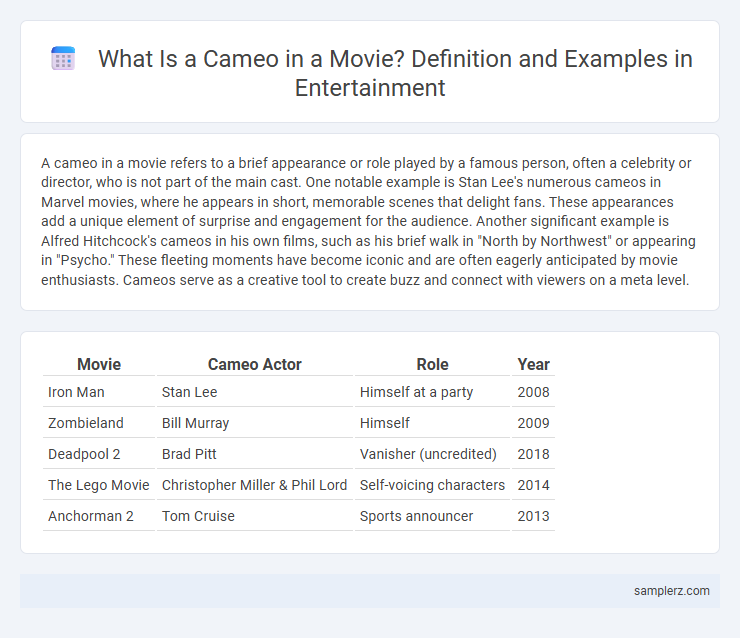The image size is (740, 638).
Task: Click the 'Stan Lee' table cell
Action: (255, 392)
